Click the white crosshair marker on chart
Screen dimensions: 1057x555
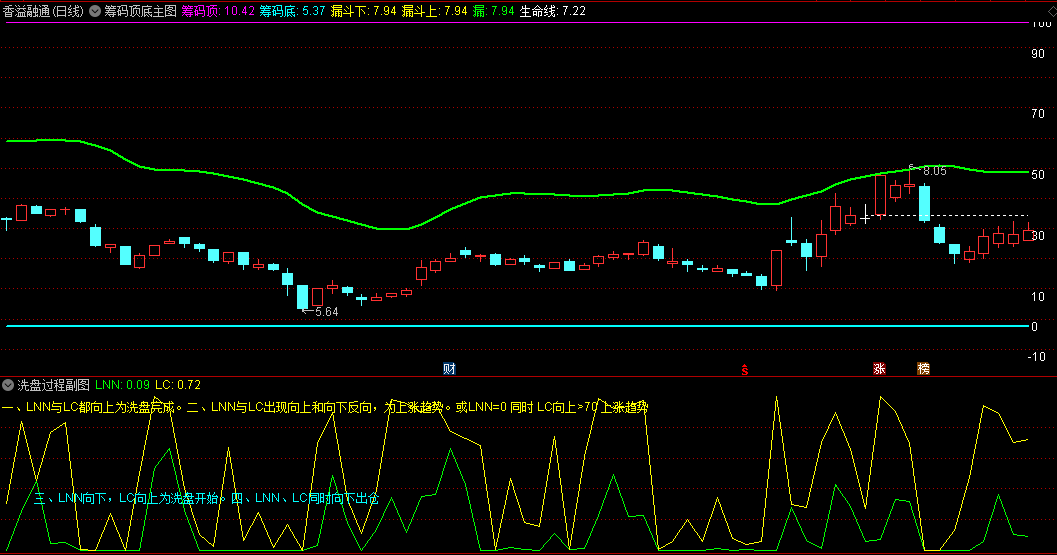865,216
